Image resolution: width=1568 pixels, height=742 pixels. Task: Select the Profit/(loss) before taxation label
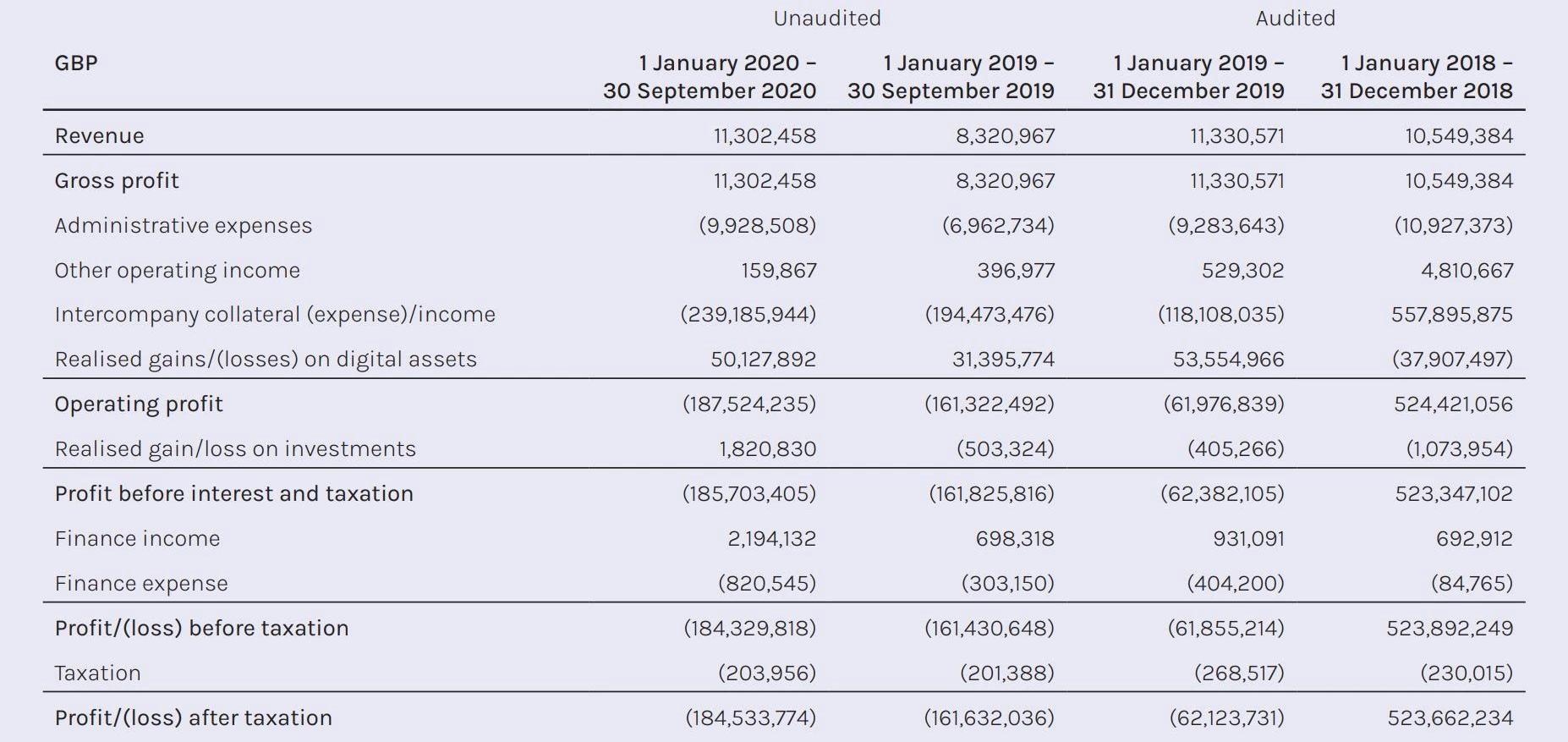click(201, 629)
